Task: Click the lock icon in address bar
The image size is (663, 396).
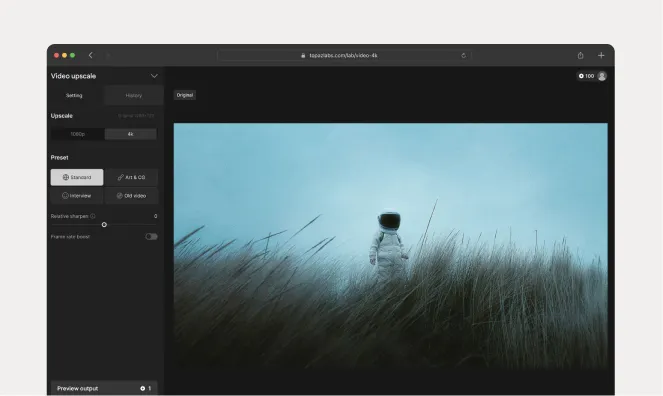Action: 303,55
